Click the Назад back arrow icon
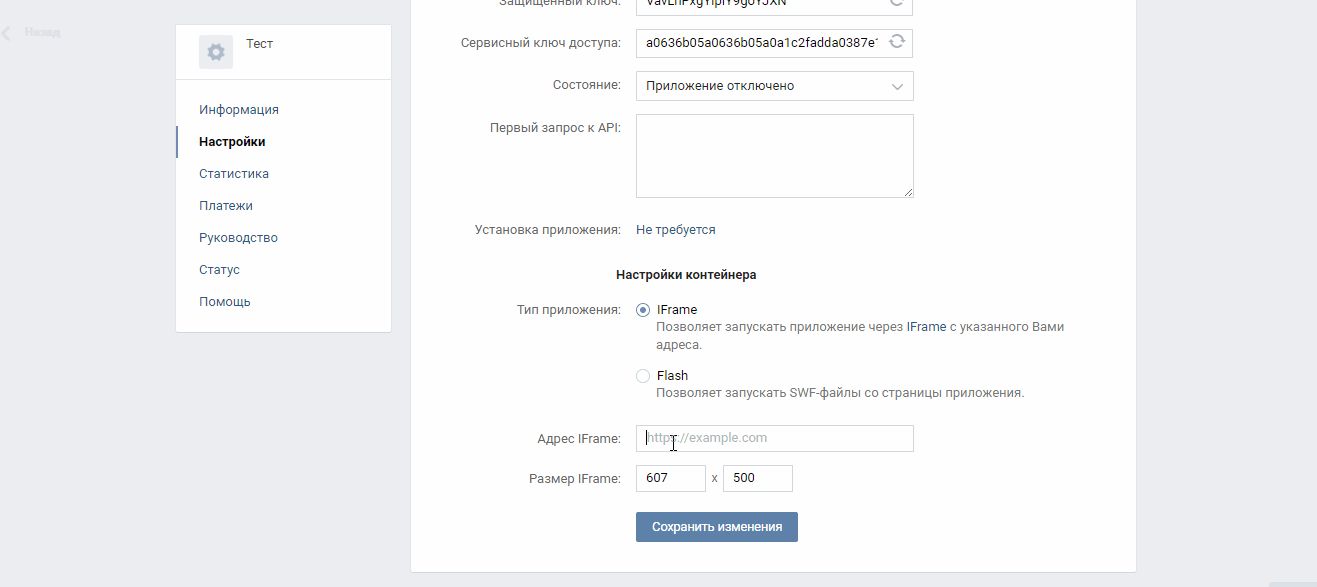This screenshot has height=587, width=1317. click(x=8, y=33)
